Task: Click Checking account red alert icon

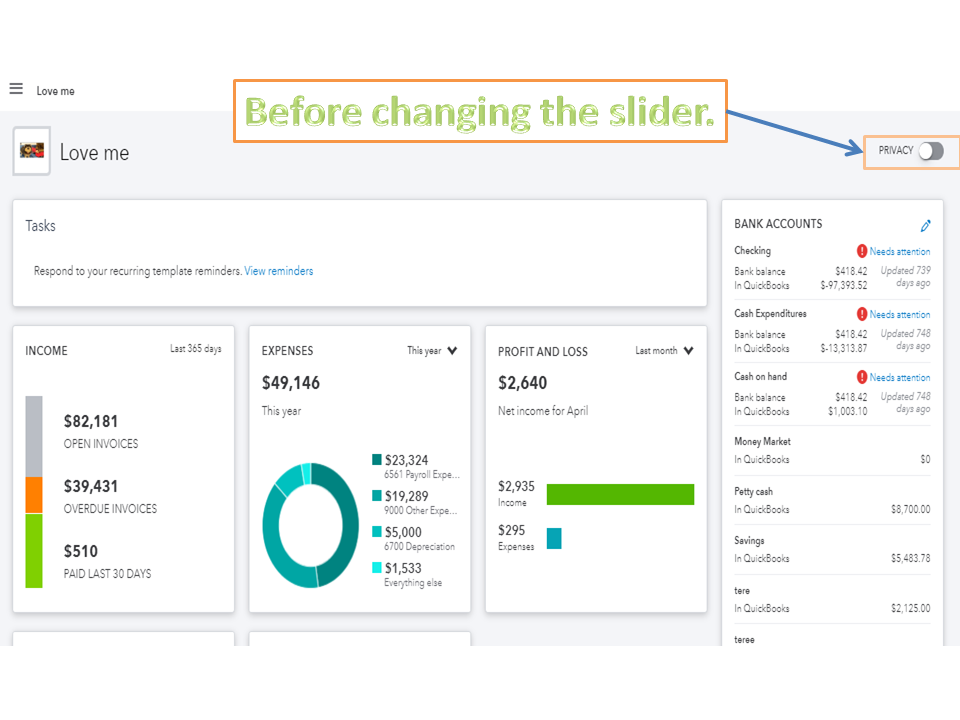Action: (862, 251)
